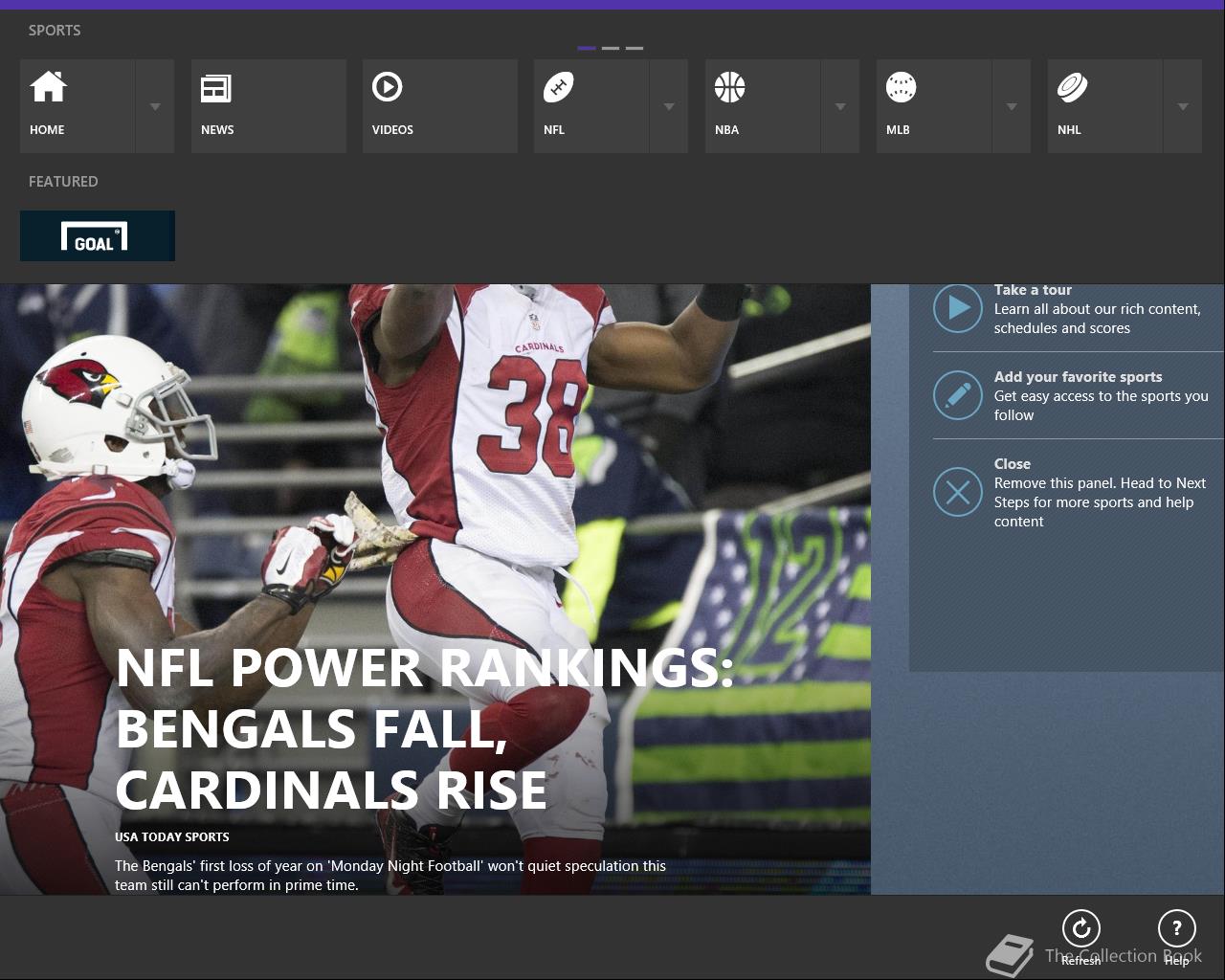Viewport: 1225px width, 980px height.
Task: Open the featured GOAL tile
Action: (98, 235)
